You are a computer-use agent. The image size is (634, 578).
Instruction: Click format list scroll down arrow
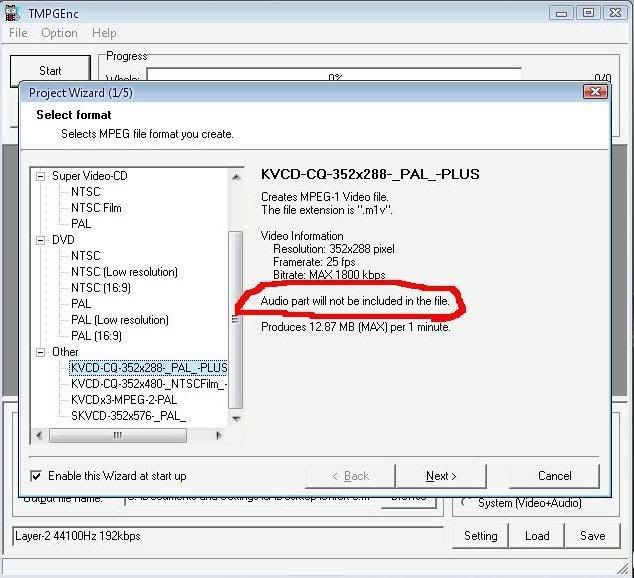[236, 419]
